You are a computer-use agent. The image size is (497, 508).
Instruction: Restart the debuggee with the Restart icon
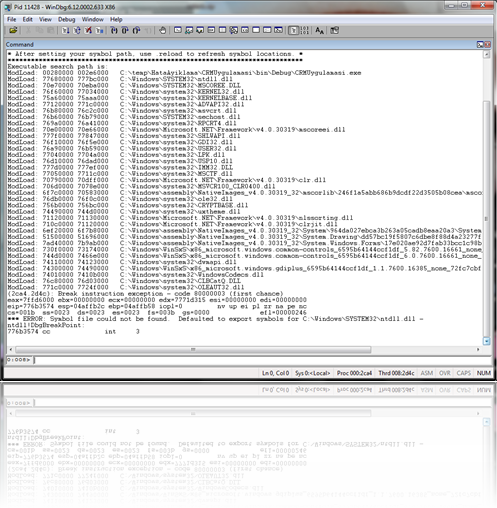[x=77, y=30]
